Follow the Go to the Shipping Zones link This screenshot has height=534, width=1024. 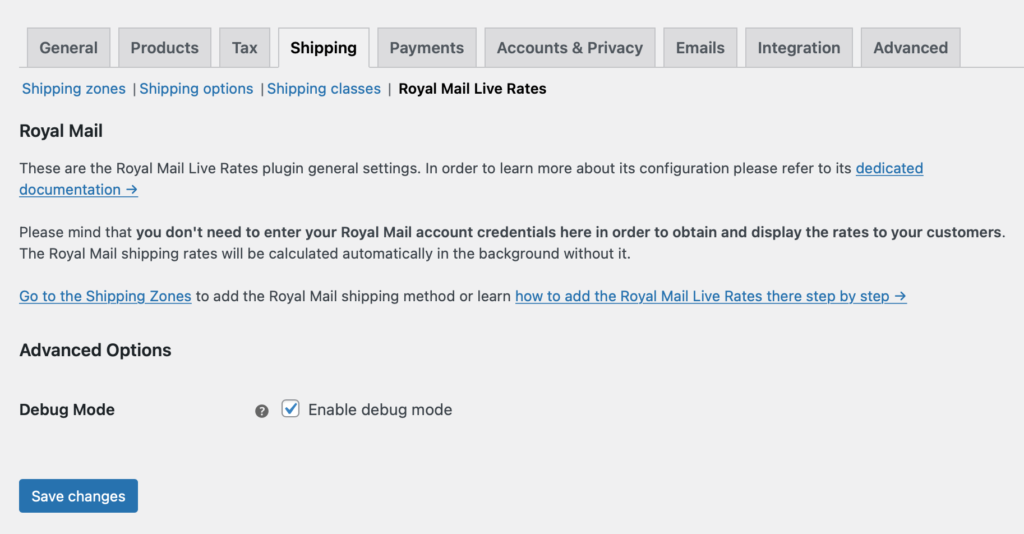(x=105, y=296)
